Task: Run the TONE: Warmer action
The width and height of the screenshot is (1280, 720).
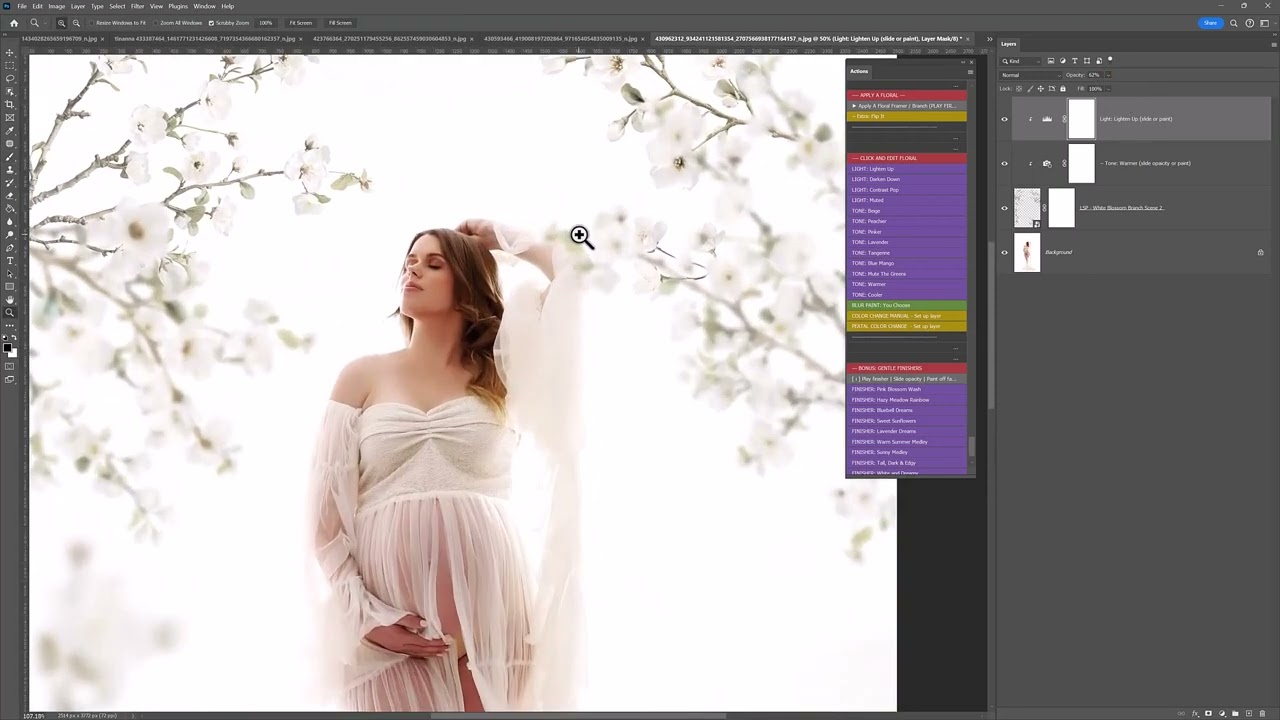Action: (x=907, y=284)
